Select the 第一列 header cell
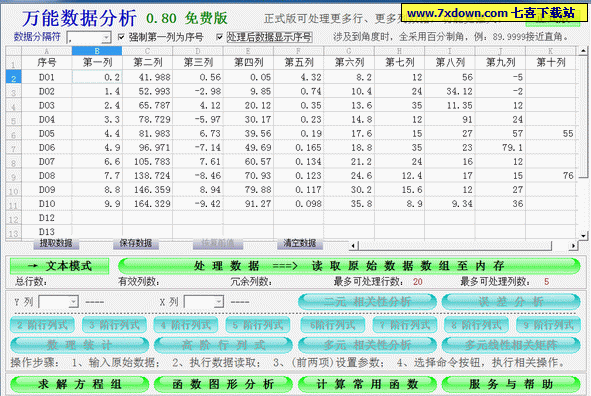This screenshot has width=591, height=396. coord(97,63)
